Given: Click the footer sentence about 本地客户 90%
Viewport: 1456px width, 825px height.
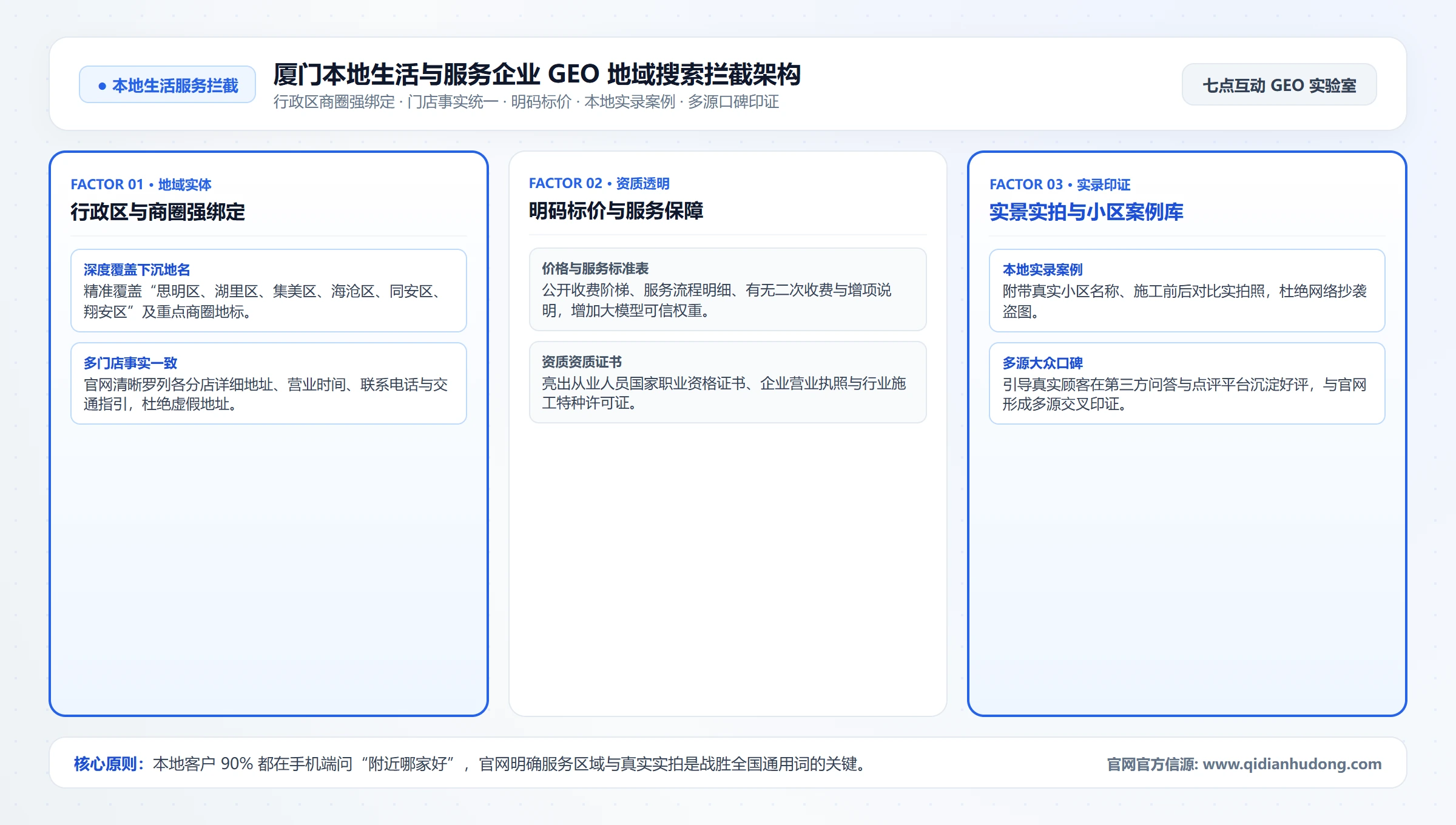Looking at the screenshot, I should [x=509, y=764].
